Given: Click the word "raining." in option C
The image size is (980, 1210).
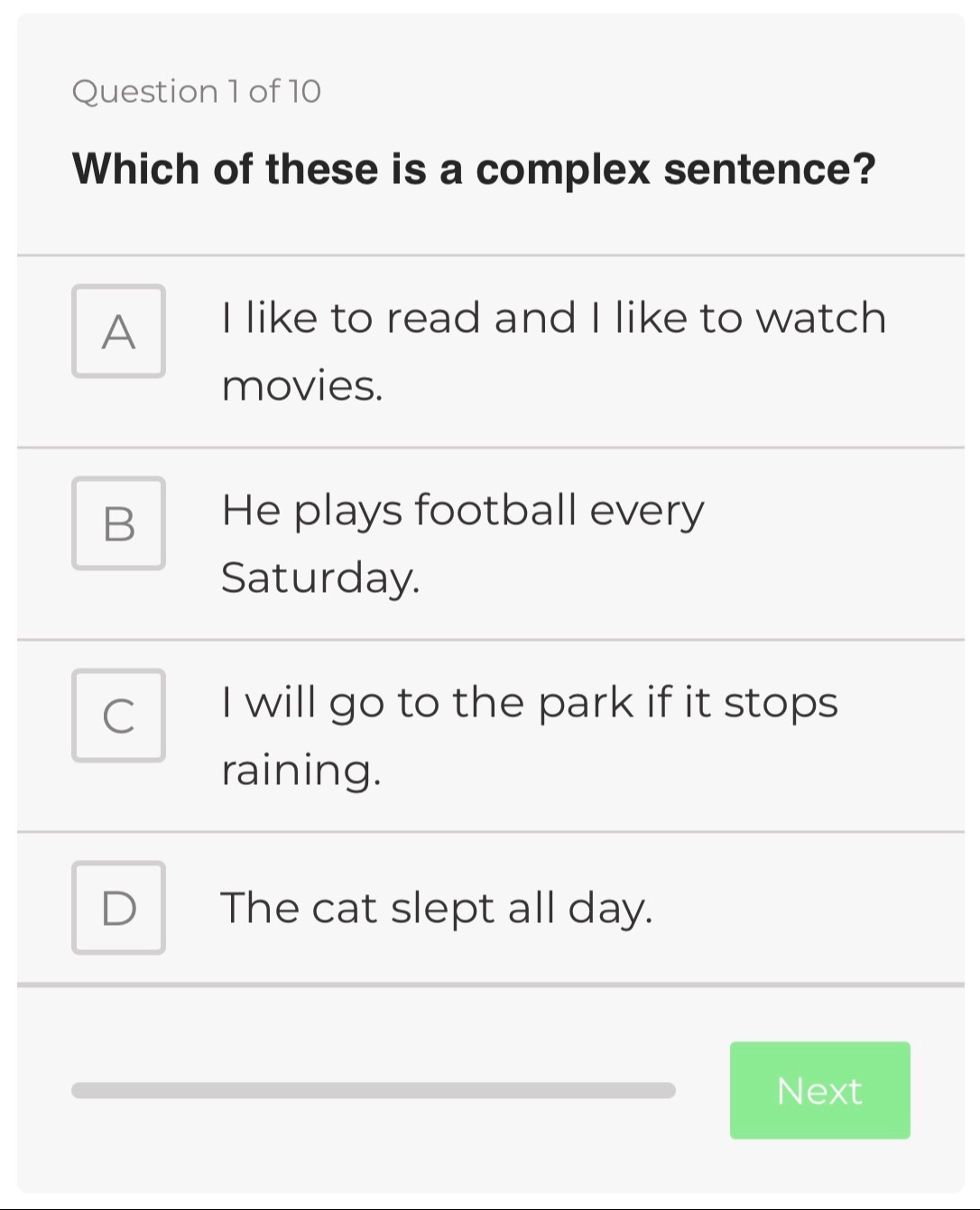Looking at the screenshot, I should (301, 771).
